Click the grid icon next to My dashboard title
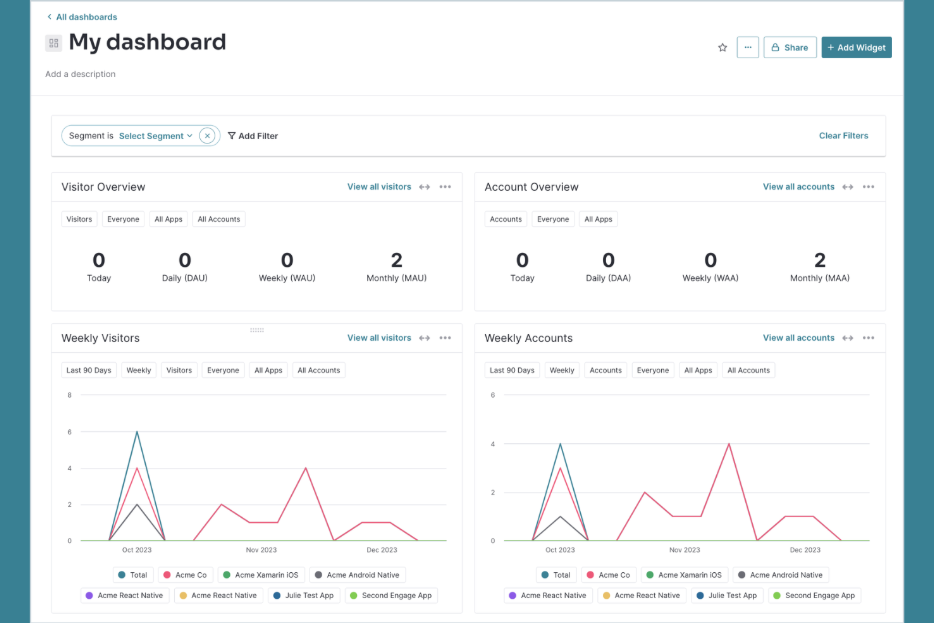 [53, 43]
